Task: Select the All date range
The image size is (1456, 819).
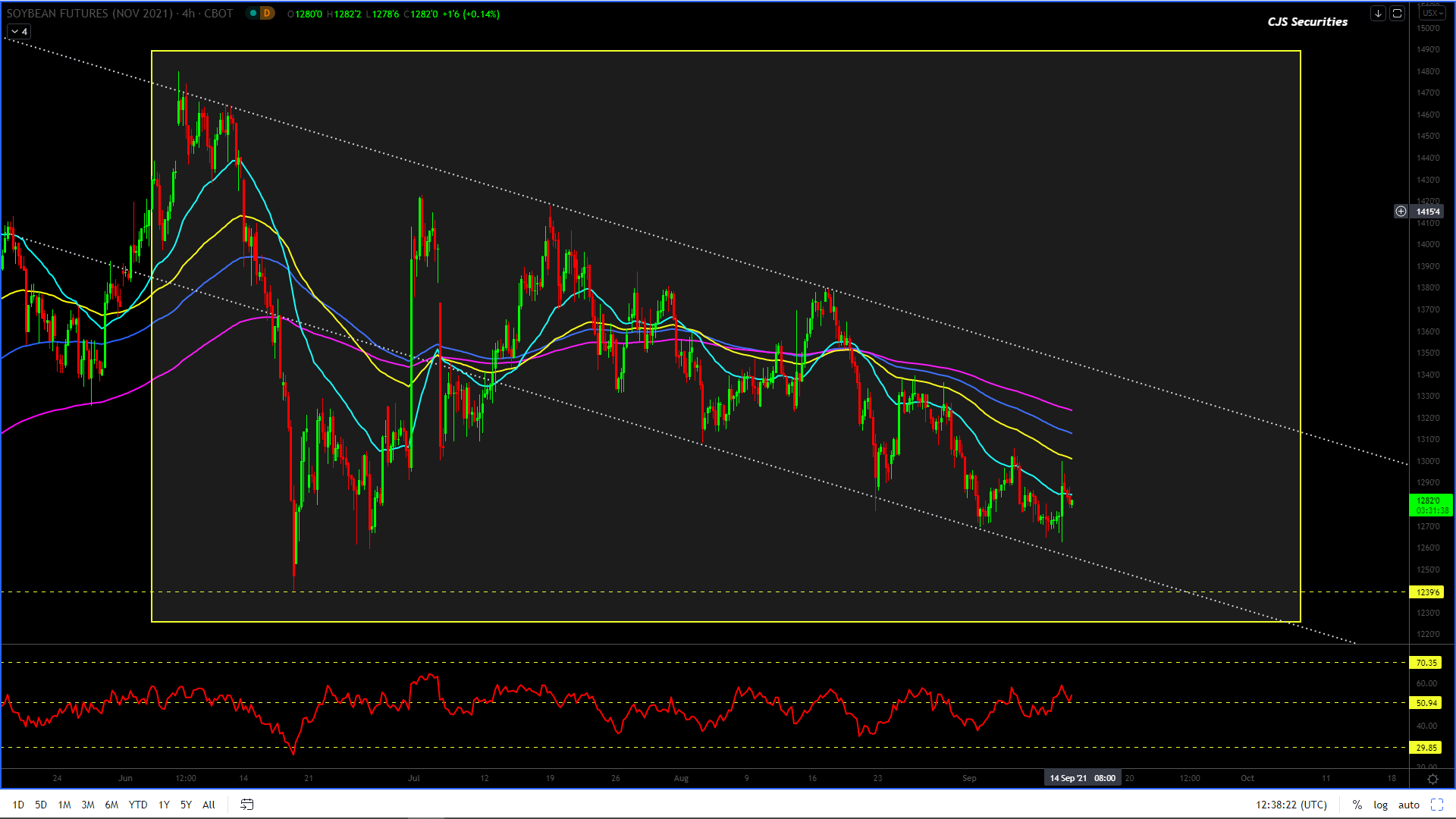Action: click(209, 805)
